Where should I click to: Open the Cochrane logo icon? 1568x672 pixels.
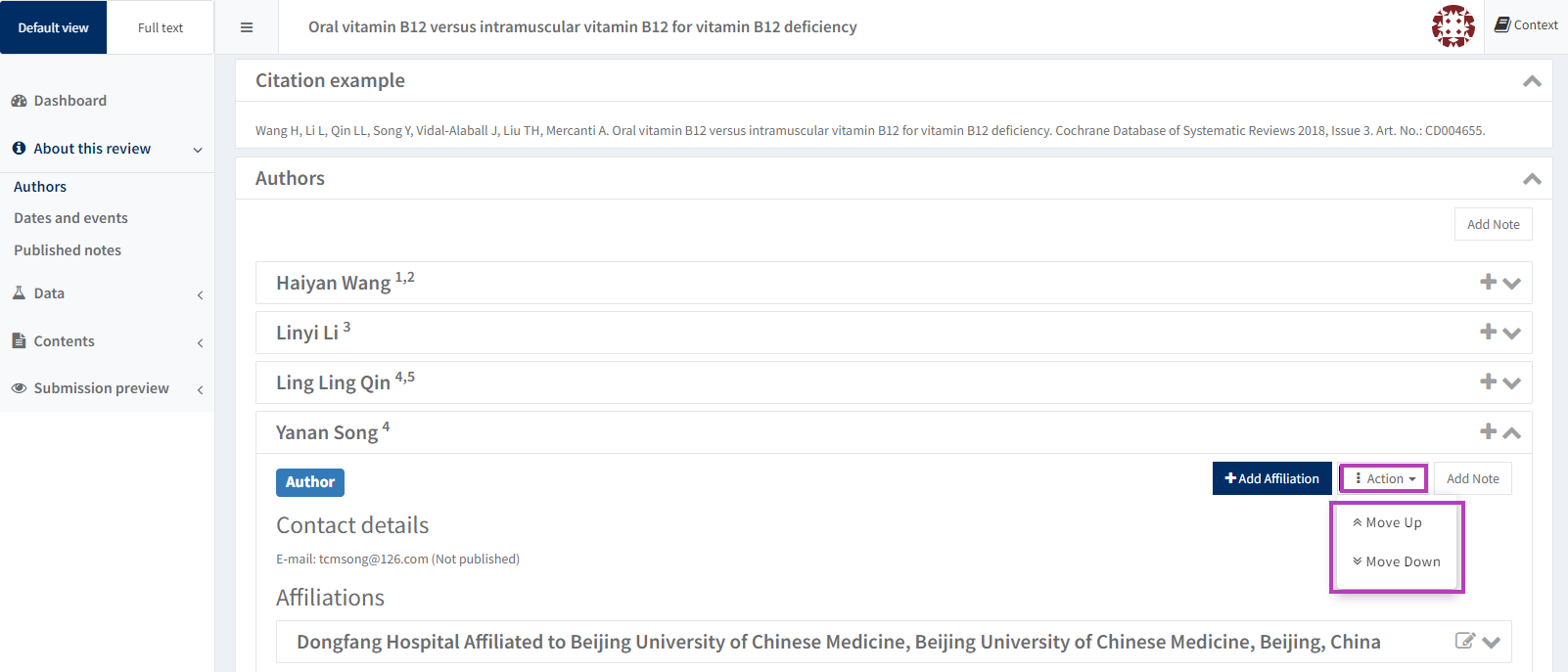1453,26
